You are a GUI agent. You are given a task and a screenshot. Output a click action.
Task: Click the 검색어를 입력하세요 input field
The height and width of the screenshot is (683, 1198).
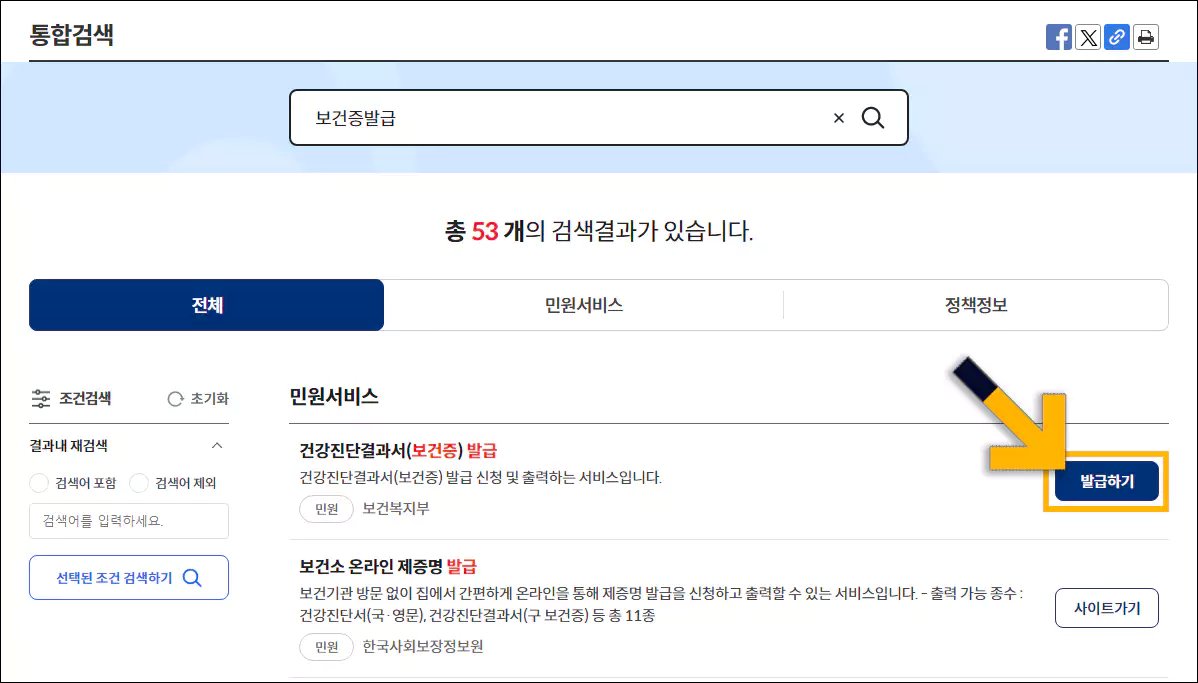(129, 521)
